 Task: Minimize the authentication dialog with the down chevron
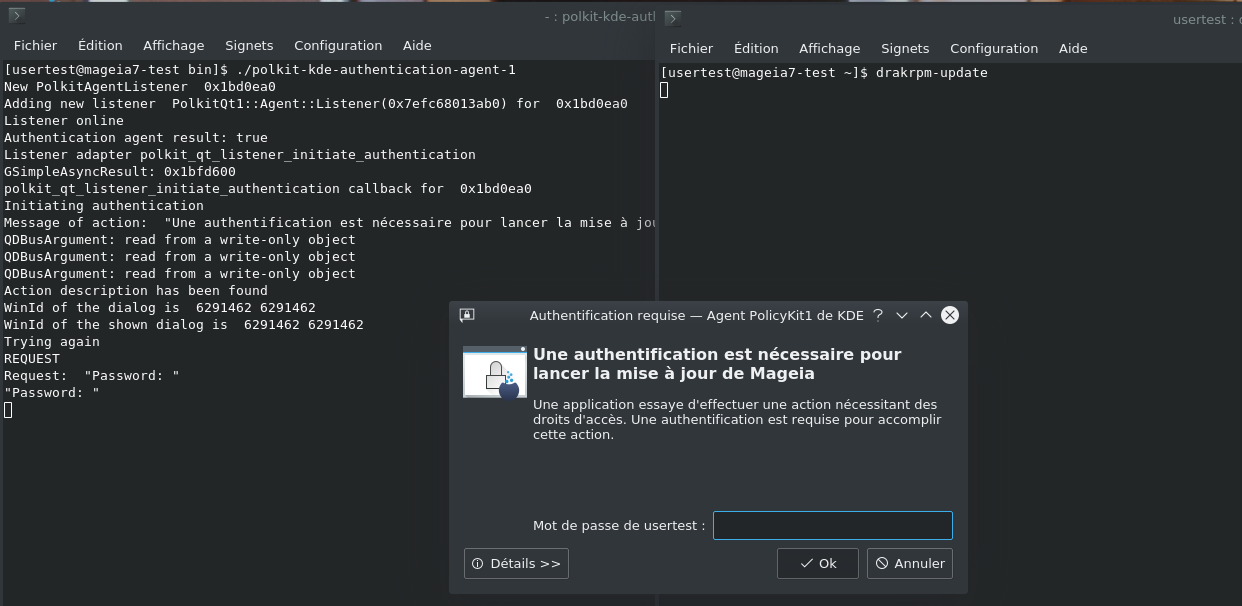[x=902, y=315]
